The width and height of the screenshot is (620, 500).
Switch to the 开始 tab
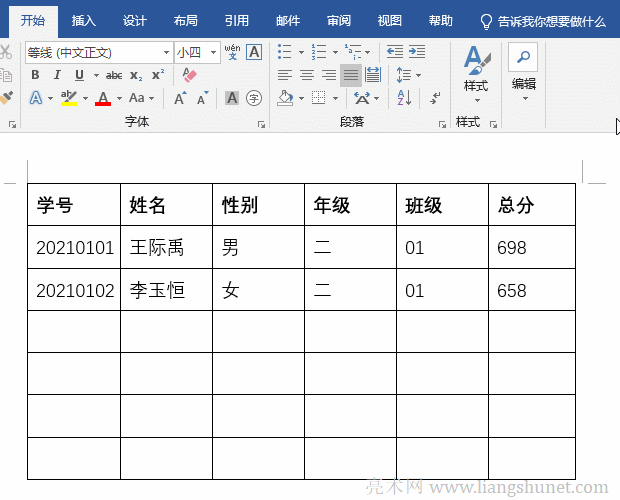(x=33, y=21)
